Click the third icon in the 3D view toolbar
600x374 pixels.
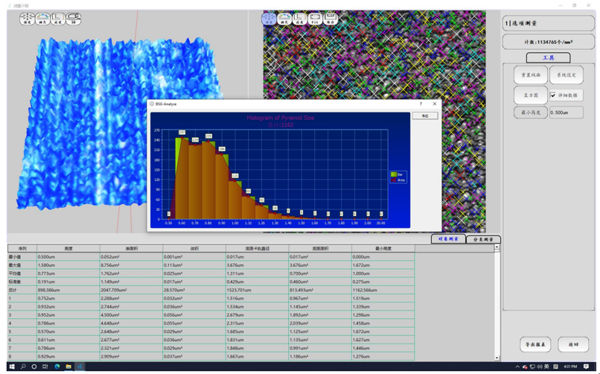(58, 19)
